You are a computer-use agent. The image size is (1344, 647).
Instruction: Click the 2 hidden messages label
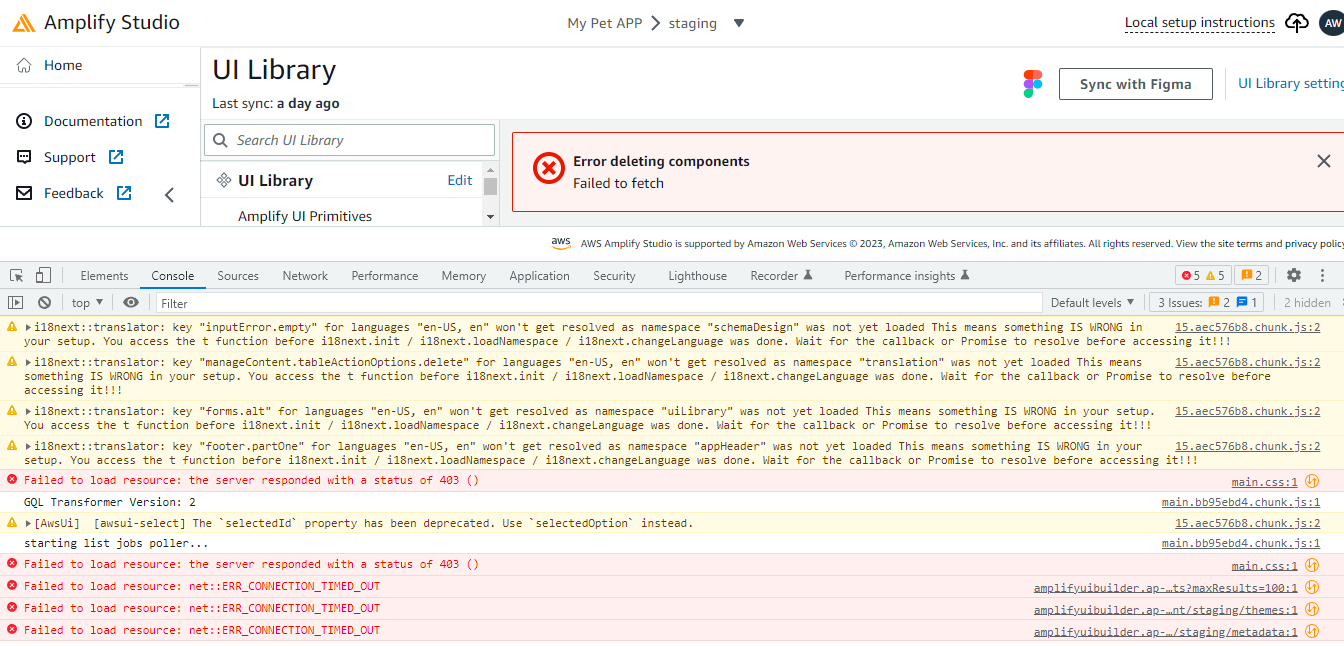(1307, 303)
